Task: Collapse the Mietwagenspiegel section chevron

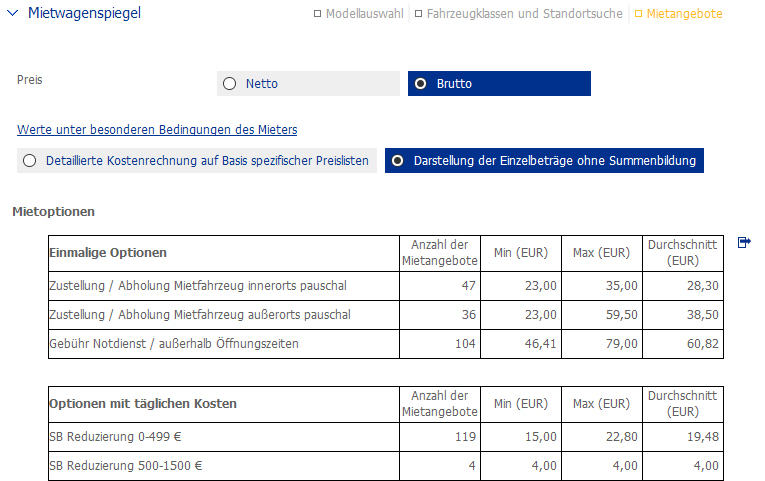Action: [x=12, y=14]
